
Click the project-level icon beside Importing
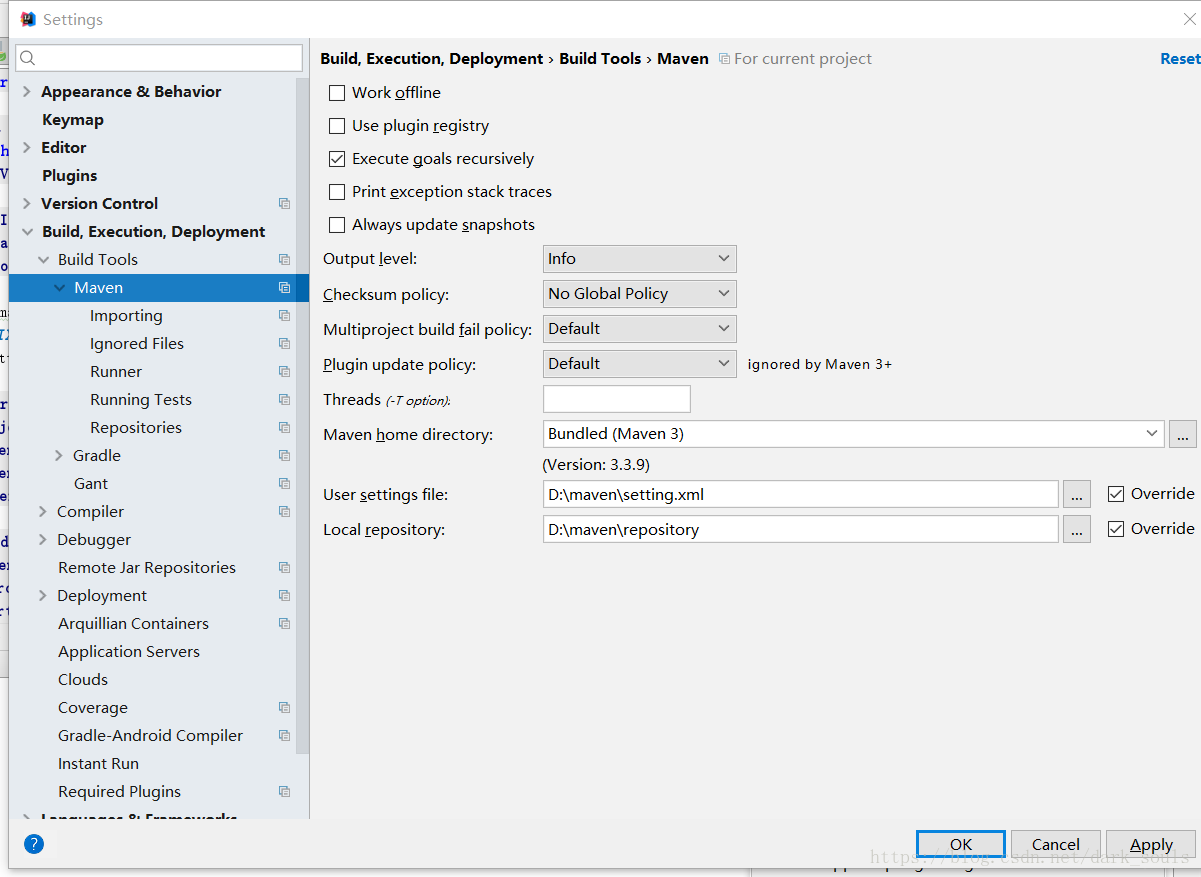tap(284, 315)
